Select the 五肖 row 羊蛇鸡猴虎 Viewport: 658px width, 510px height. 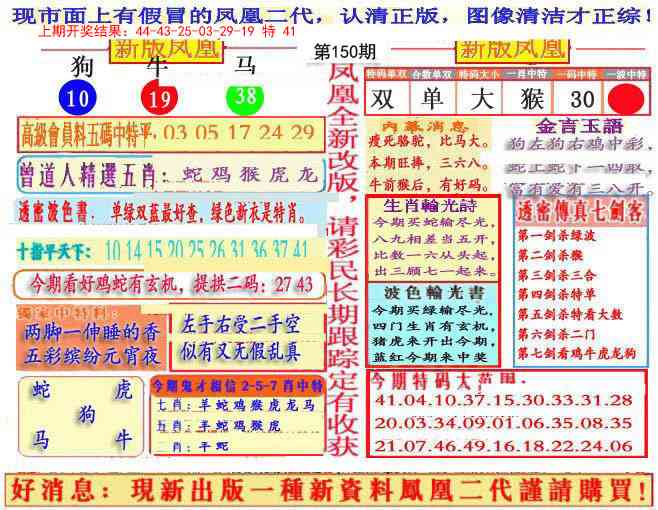click(218, 426)
